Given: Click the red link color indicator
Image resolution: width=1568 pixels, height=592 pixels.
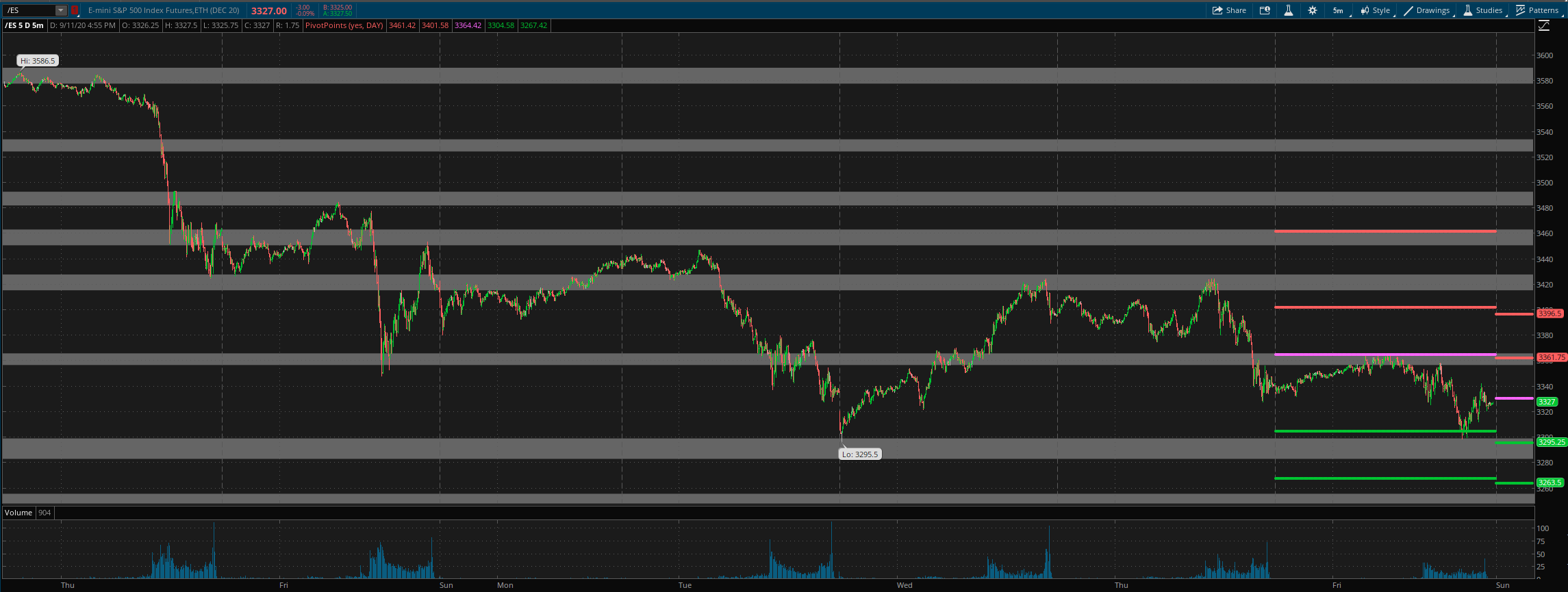Looking at the screenshot, I should (x=75, y=10).
